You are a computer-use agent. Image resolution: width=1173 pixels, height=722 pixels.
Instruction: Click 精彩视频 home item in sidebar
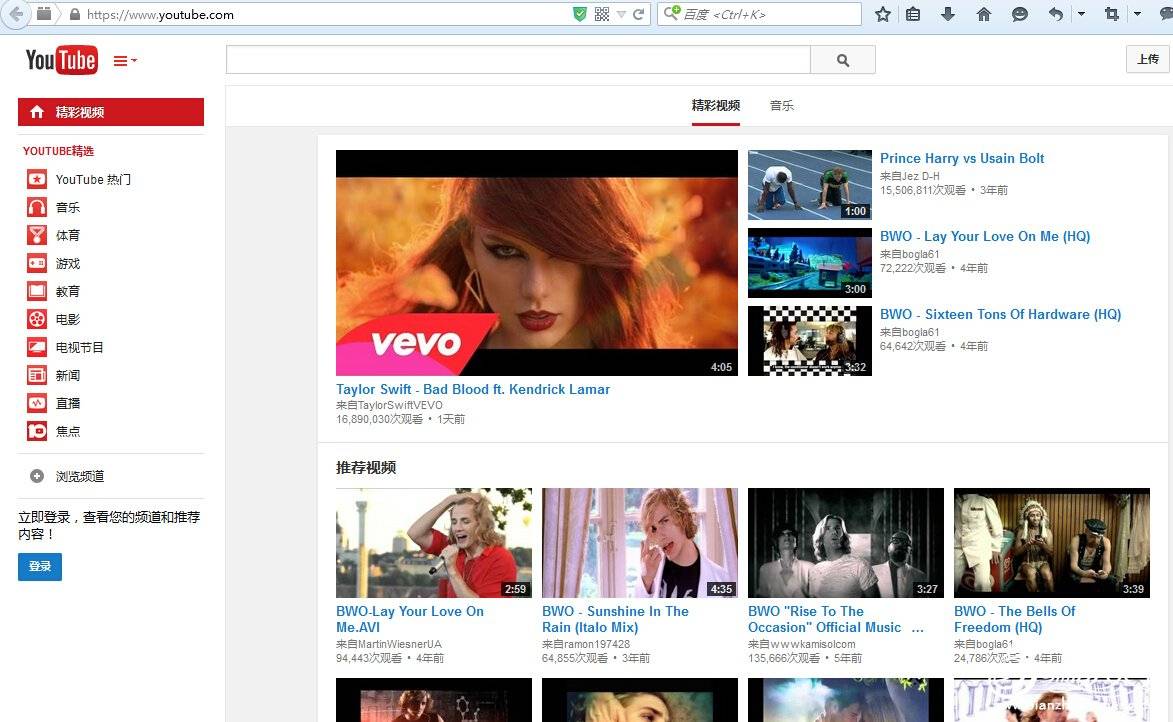(111, 112)
